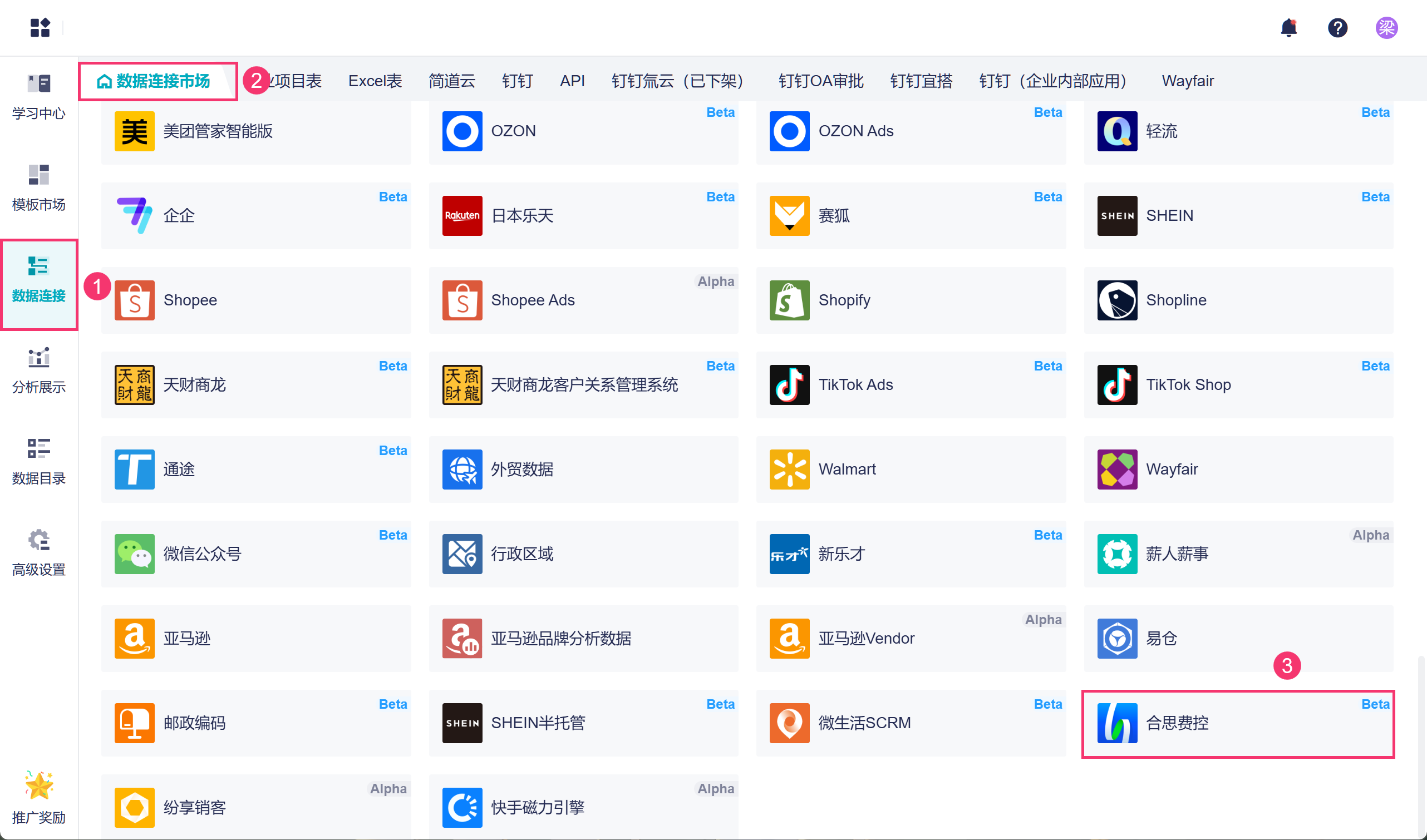1427x840 pixels.
Task: Select the 数据连接 sidebar item
Action: [38, 280]
